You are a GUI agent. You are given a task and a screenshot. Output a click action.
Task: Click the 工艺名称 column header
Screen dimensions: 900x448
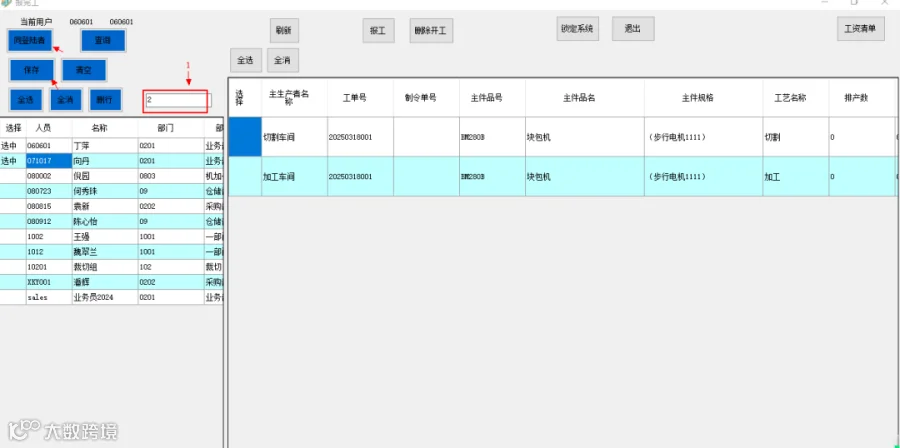pos(796,98)
